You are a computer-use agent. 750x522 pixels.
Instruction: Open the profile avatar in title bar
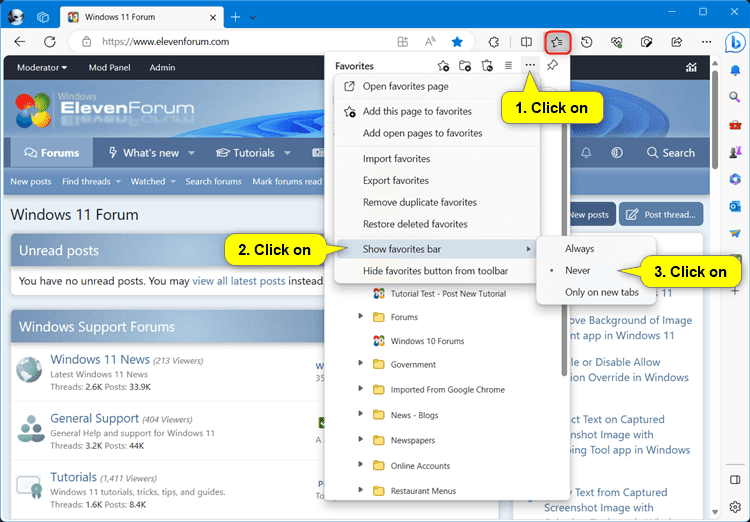pos(16,17)
